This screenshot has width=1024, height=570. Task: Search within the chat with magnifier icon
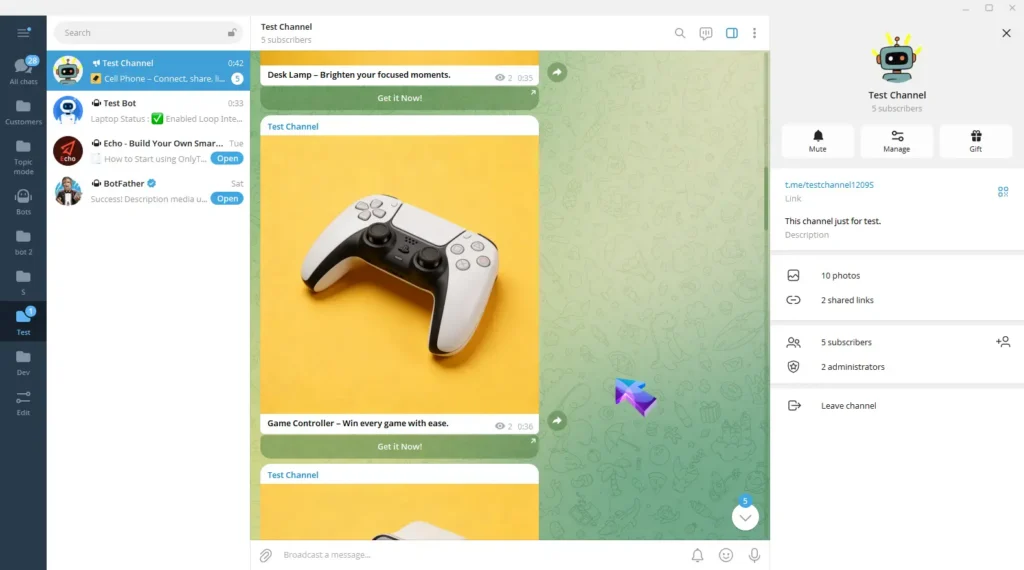point(680,33)
